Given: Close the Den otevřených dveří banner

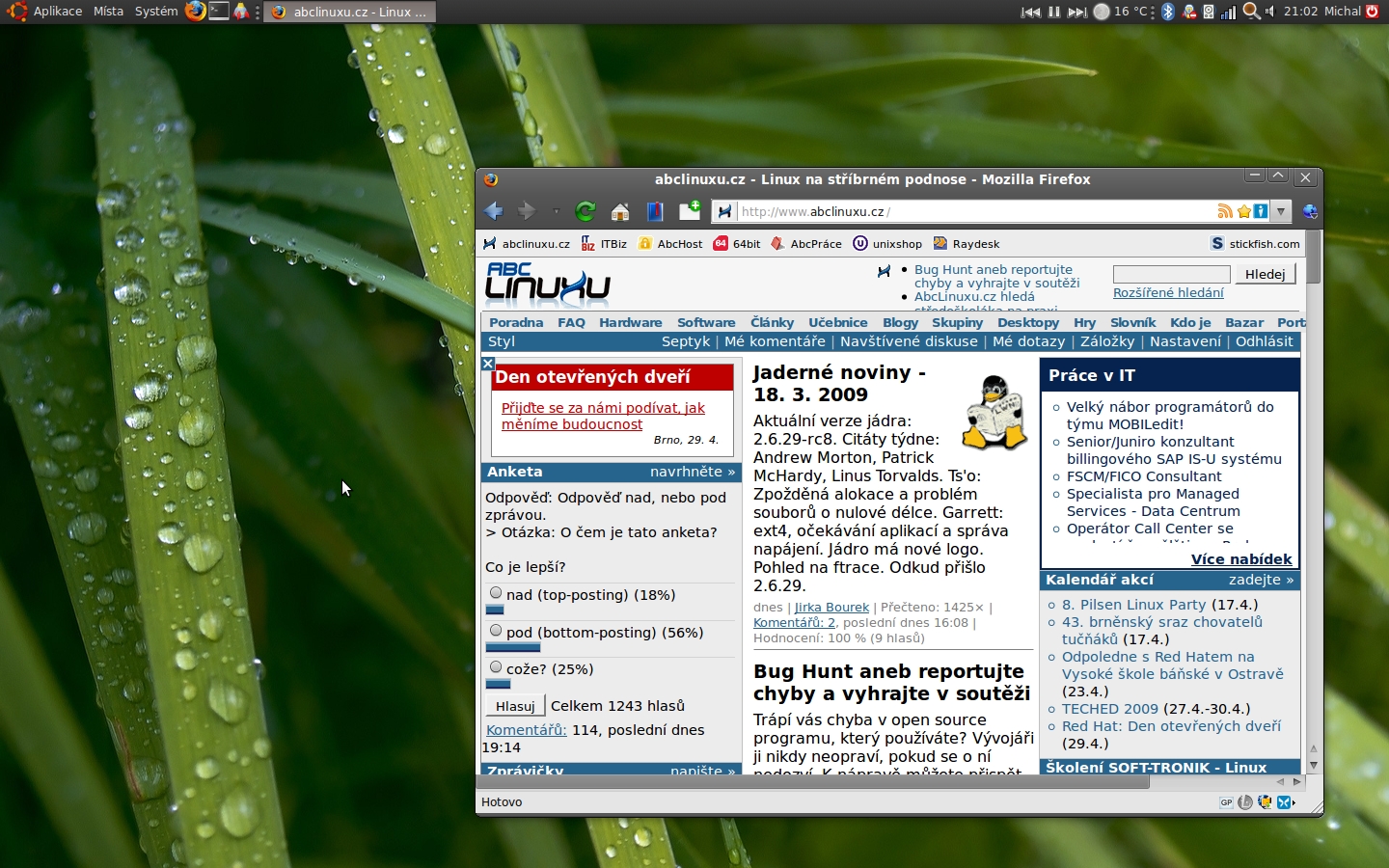Looking at the screenshot, I should click(x=488, y=364).
